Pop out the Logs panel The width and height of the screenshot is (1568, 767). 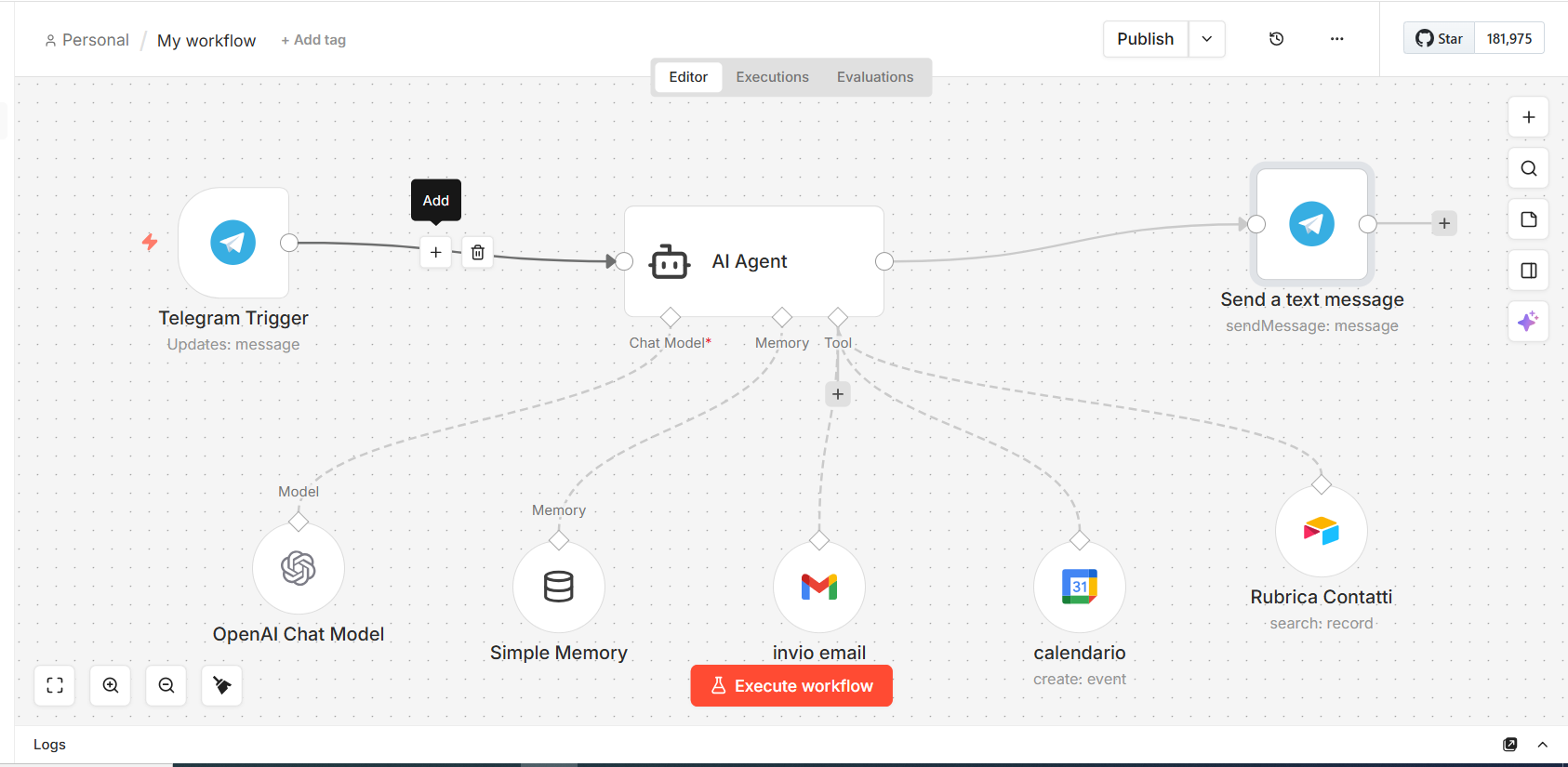[1510, 745]
